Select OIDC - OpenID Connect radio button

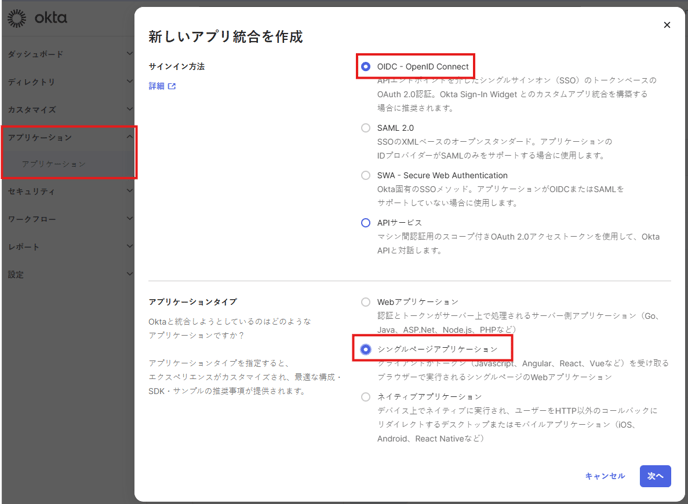click(366, 67)
